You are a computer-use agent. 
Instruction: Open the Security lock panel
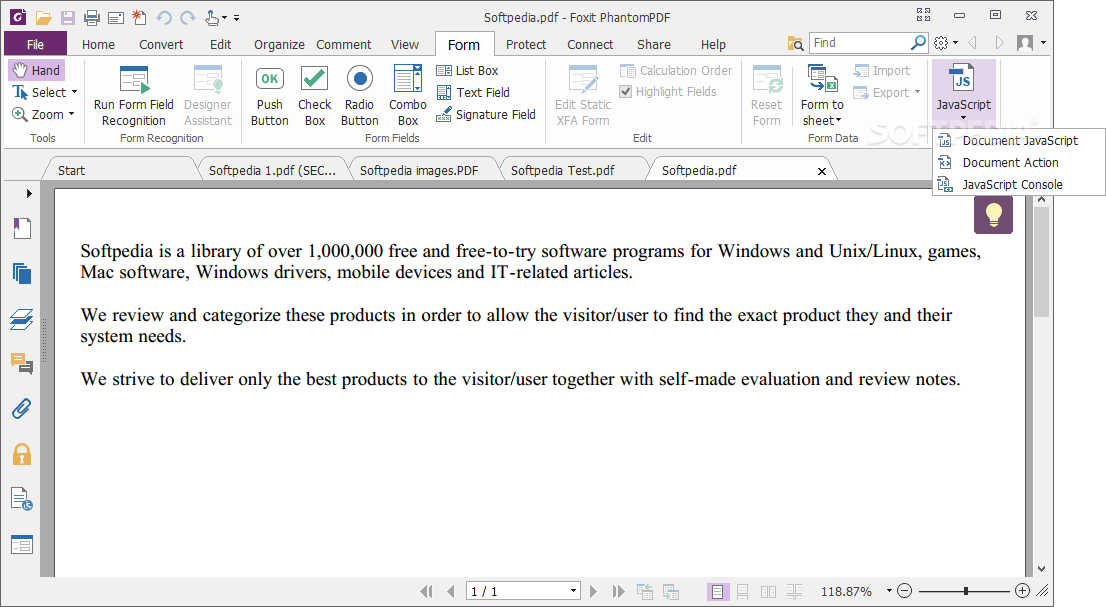(x=22, y=454)
